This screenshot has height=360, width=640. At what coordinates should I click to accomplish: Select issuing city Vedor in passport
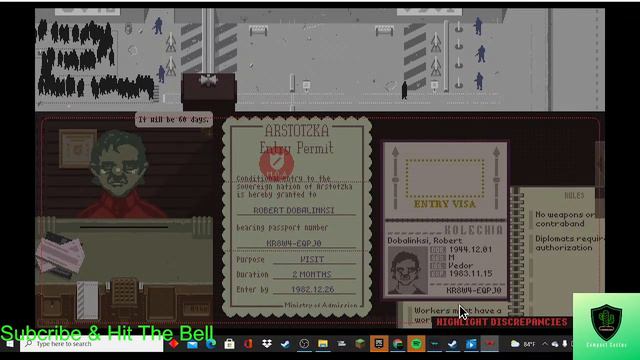[x=460, y=265]
